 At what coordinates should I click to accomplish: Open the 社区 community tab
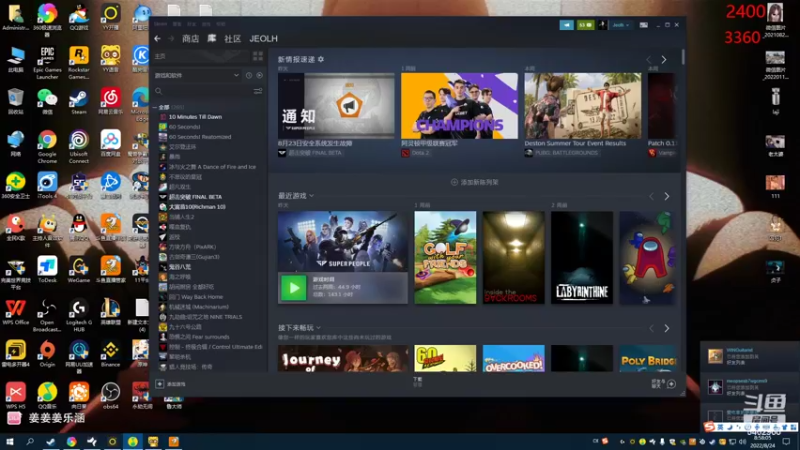click(x=233, y=39)
